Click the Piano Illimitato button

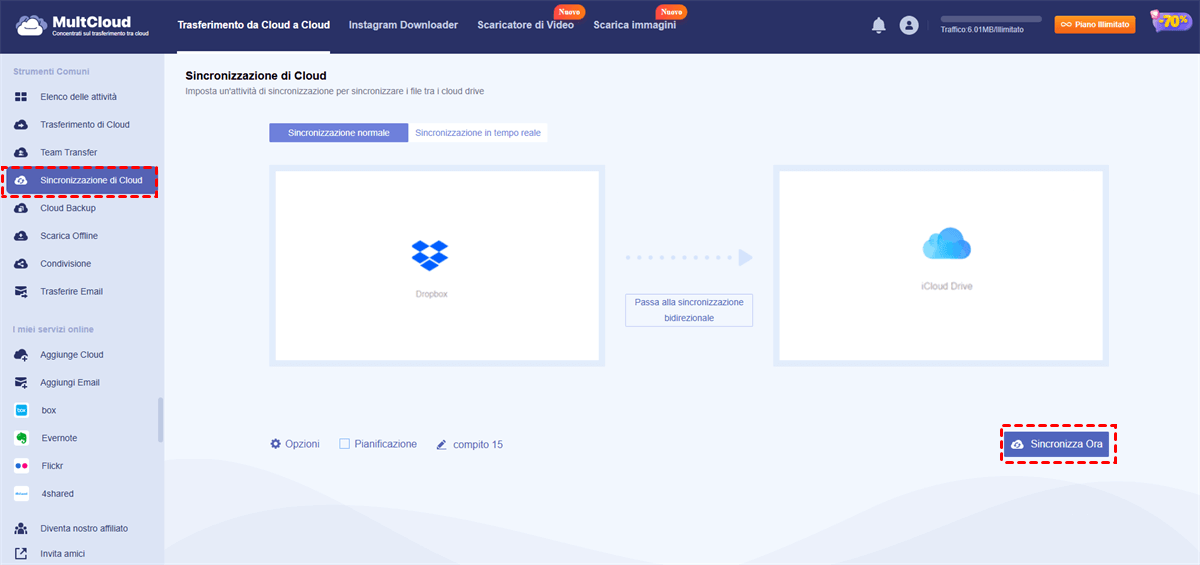pyautogui.click(x=1095, y=25)
